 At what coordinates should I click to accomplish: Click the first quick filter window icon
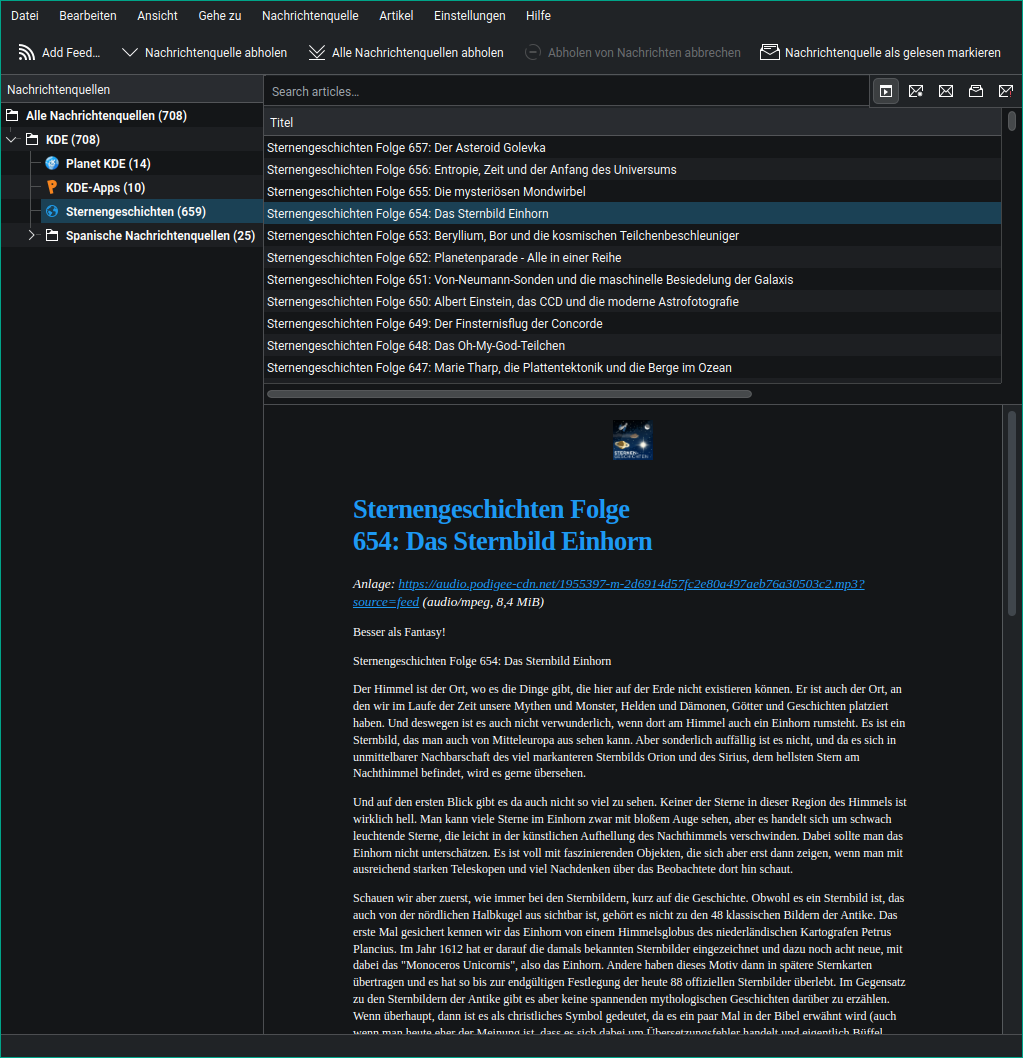click(885, 91)
